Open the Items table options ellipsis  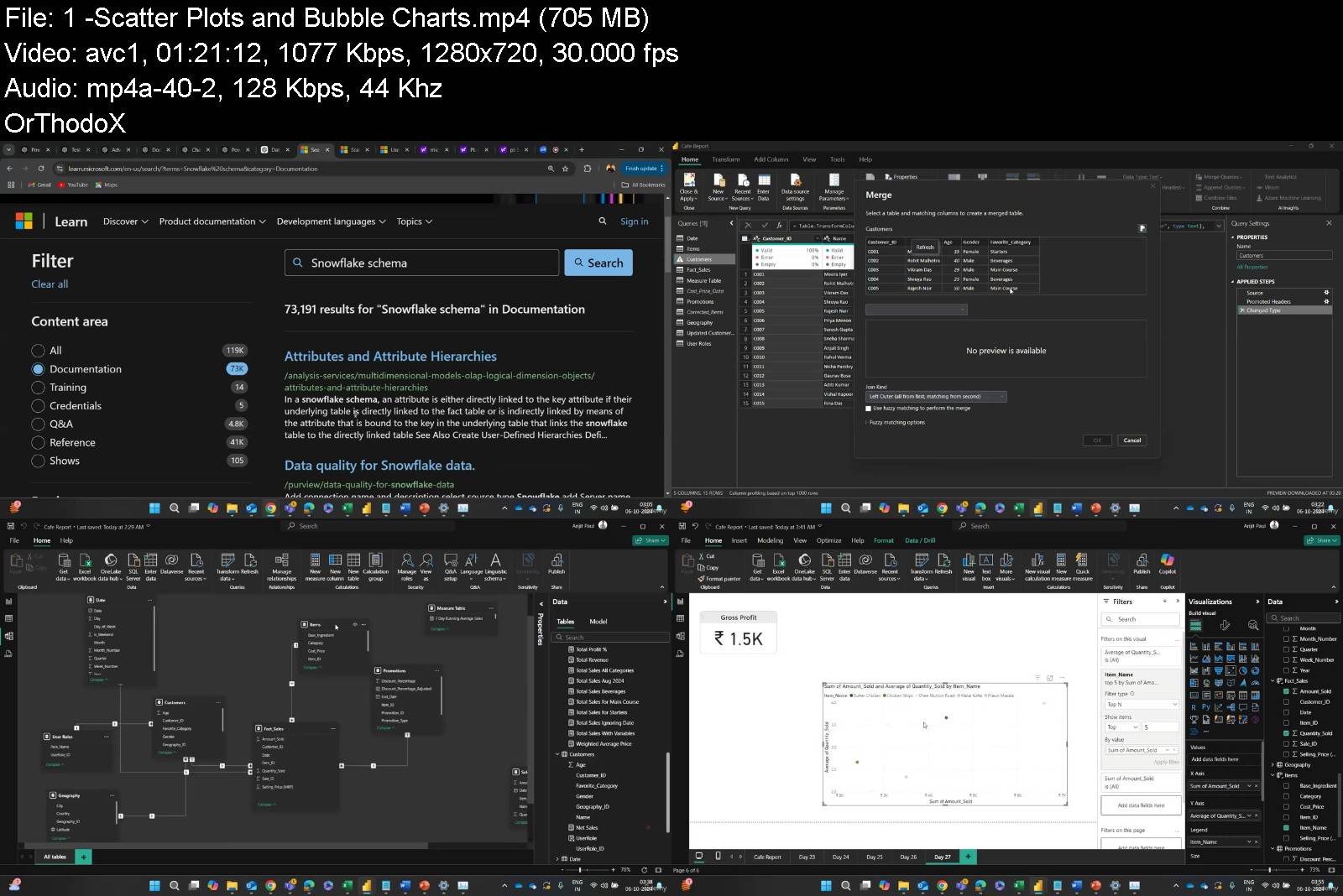[x=364, y=624]
